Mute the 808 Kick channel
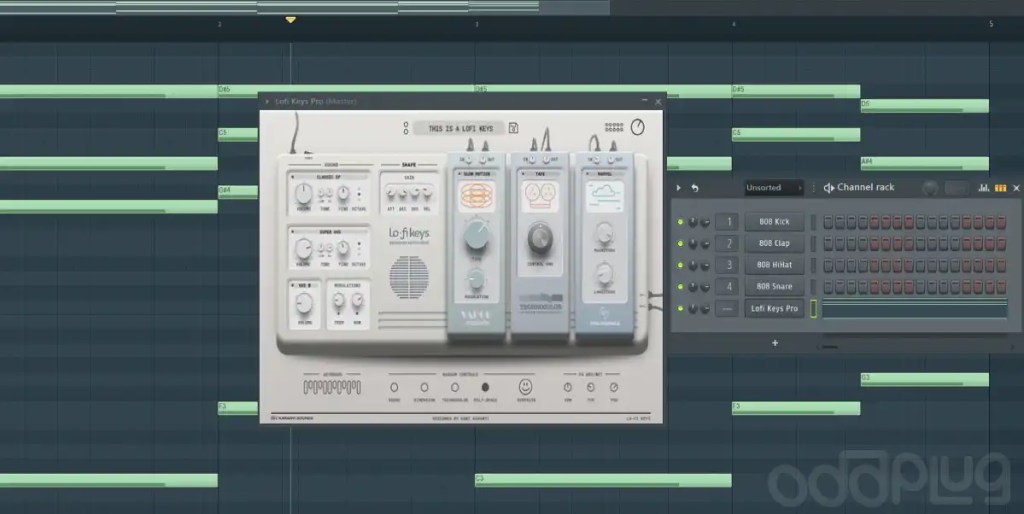 [x=680, y=223]
